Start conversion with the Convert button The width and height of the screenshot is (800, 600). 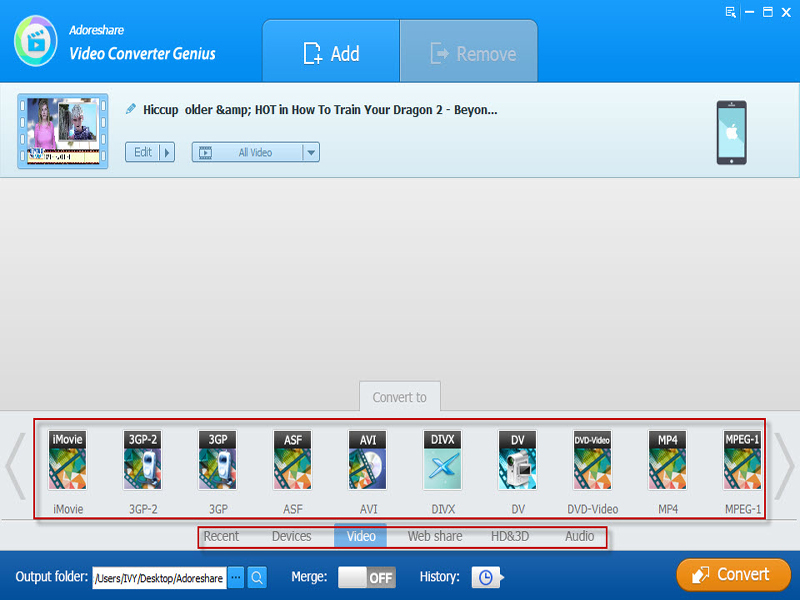734,575
